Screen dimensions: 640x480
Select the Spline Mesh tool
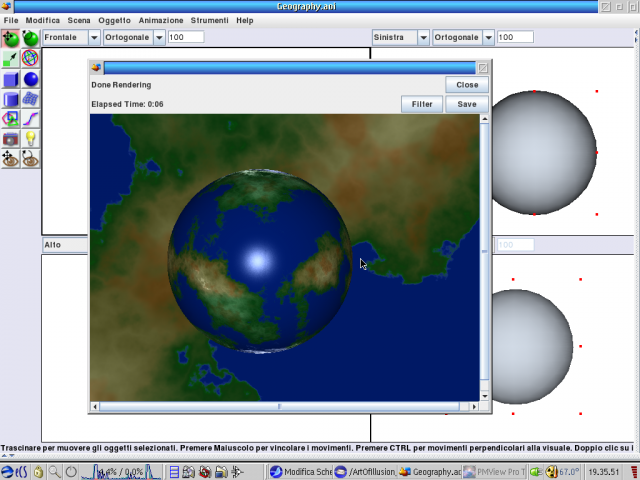click(31, 99)
